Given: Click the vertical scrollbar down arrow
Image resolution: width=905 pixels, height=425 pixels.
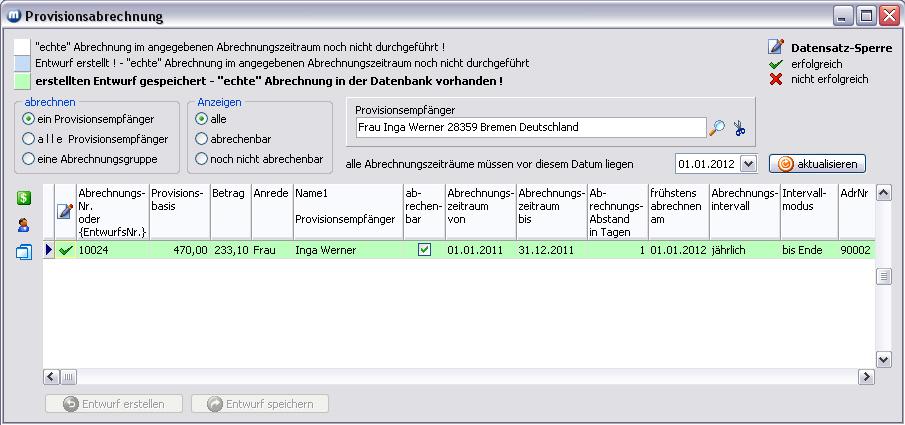Looking at the screenshot, I should point(883,359).
